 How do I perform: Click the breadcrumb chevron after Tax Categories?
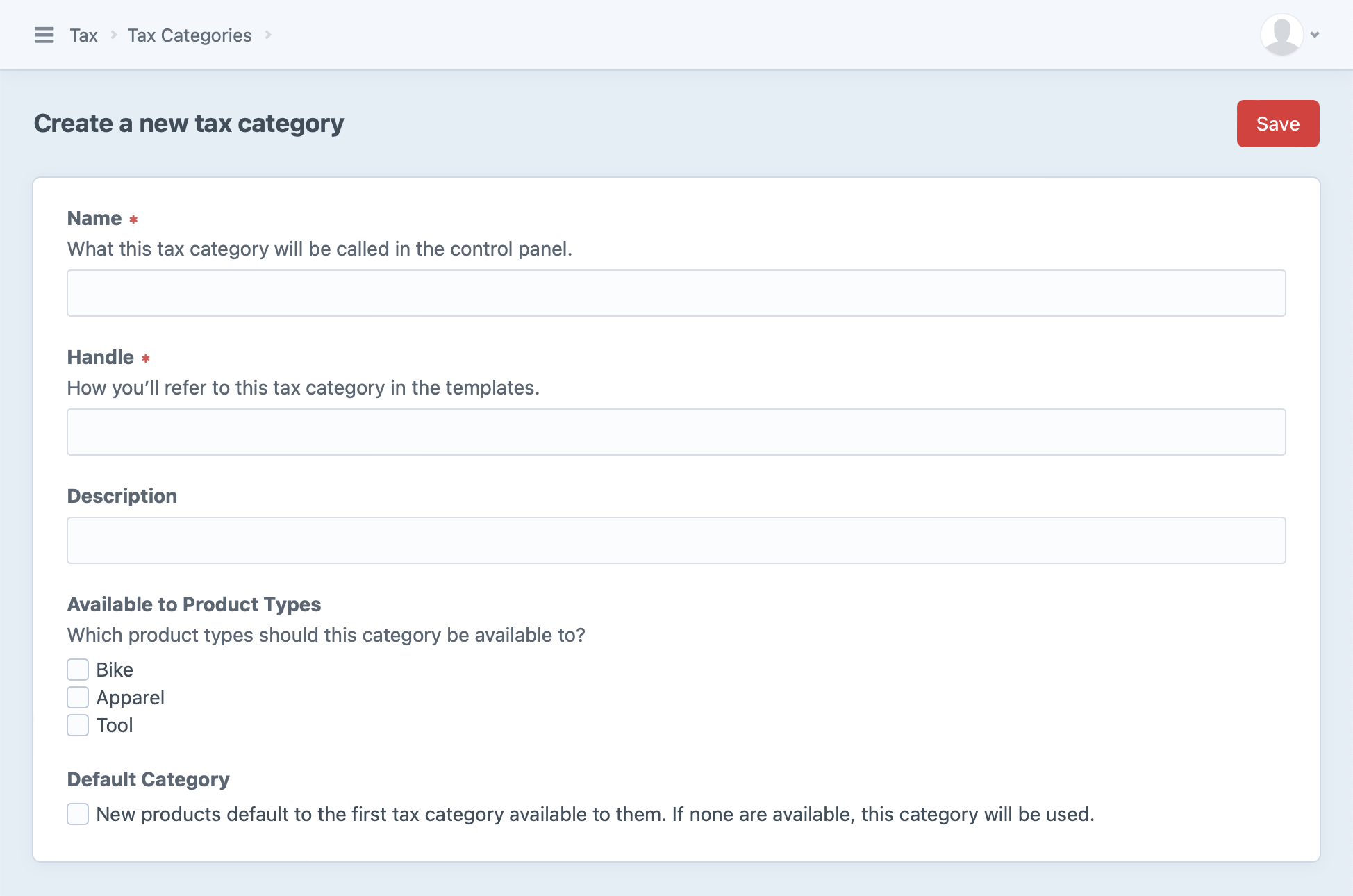tap(268, 35)
